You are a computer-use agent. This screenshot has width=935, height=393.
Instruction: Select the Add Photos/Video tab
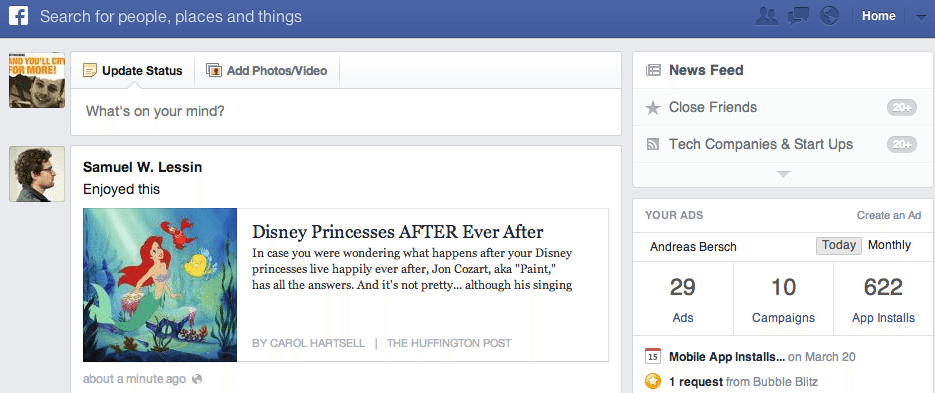point(267,70)
